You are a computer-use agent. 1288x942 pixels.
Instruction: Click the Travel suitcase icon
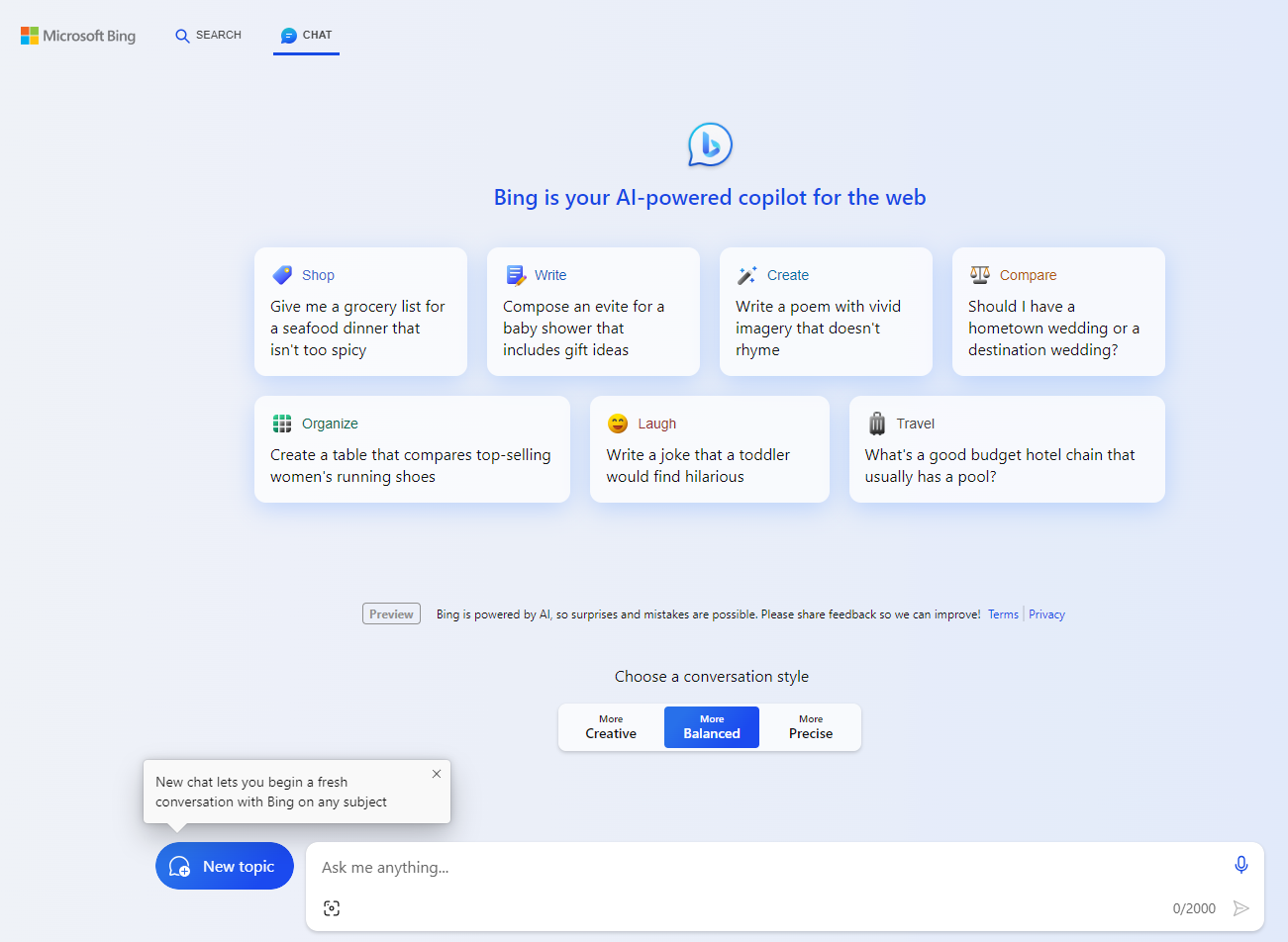pos(877,424)
